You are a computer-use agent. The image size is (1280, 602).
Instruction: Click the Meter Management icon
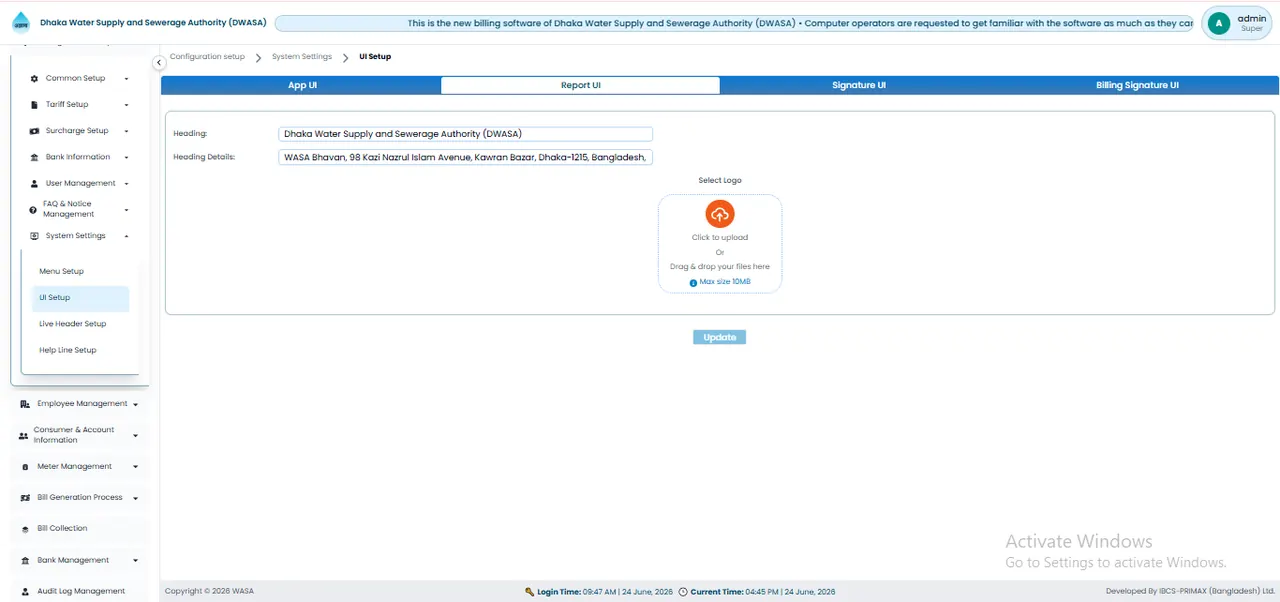[x=26, y=467]
